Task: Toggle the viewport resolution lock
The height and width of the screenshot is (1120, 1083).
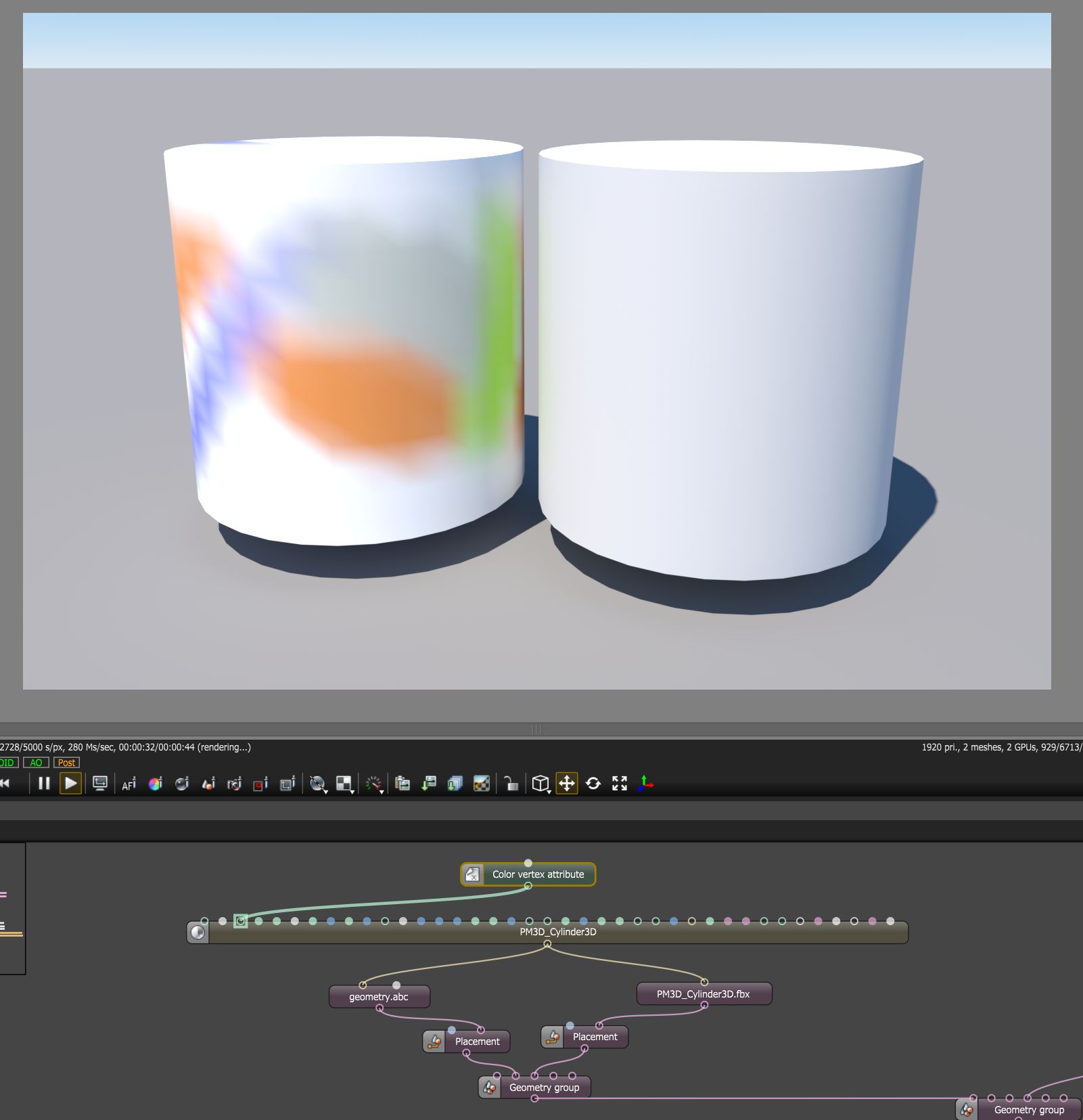Action: pyautogui.click(x=511, y=784)
